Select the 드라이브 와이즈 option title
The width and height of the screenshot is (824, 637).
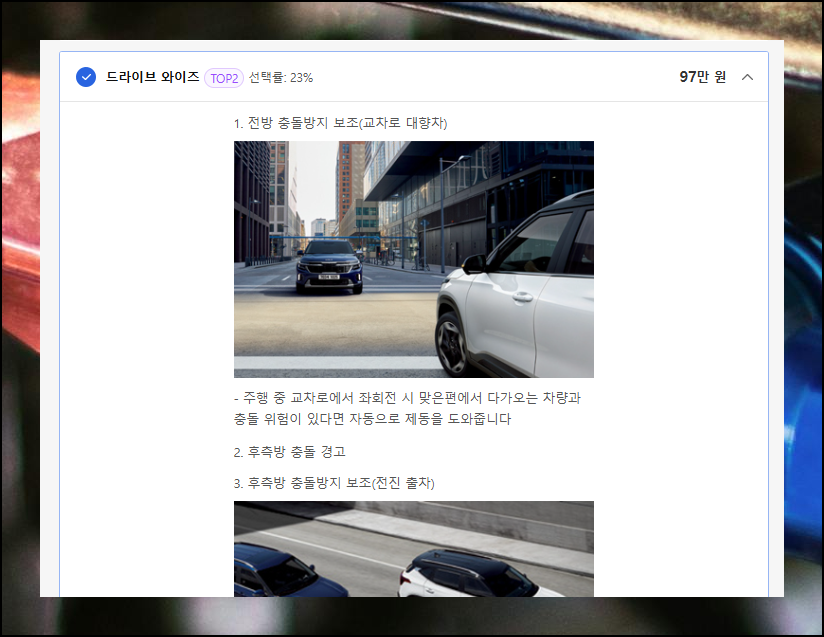(x=152, y=77)
